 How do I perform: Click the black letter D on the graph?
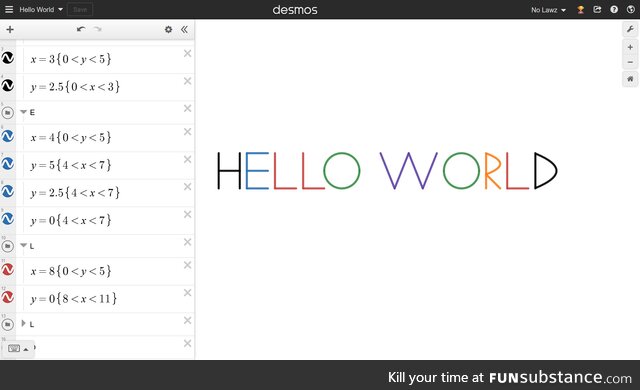[545, 171]
